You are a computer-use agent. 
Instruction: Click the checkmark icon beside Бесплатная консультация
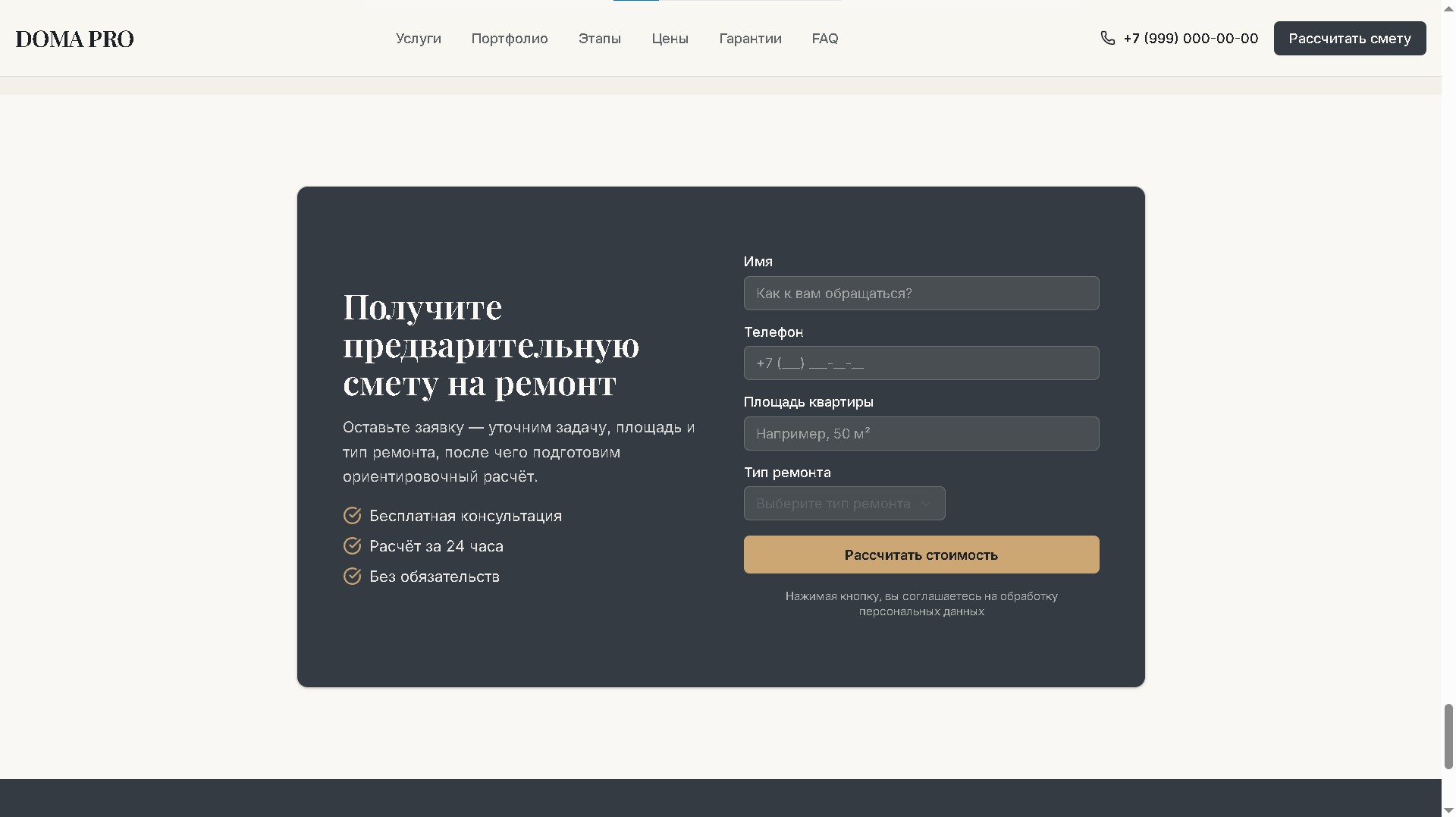point(352,516)
